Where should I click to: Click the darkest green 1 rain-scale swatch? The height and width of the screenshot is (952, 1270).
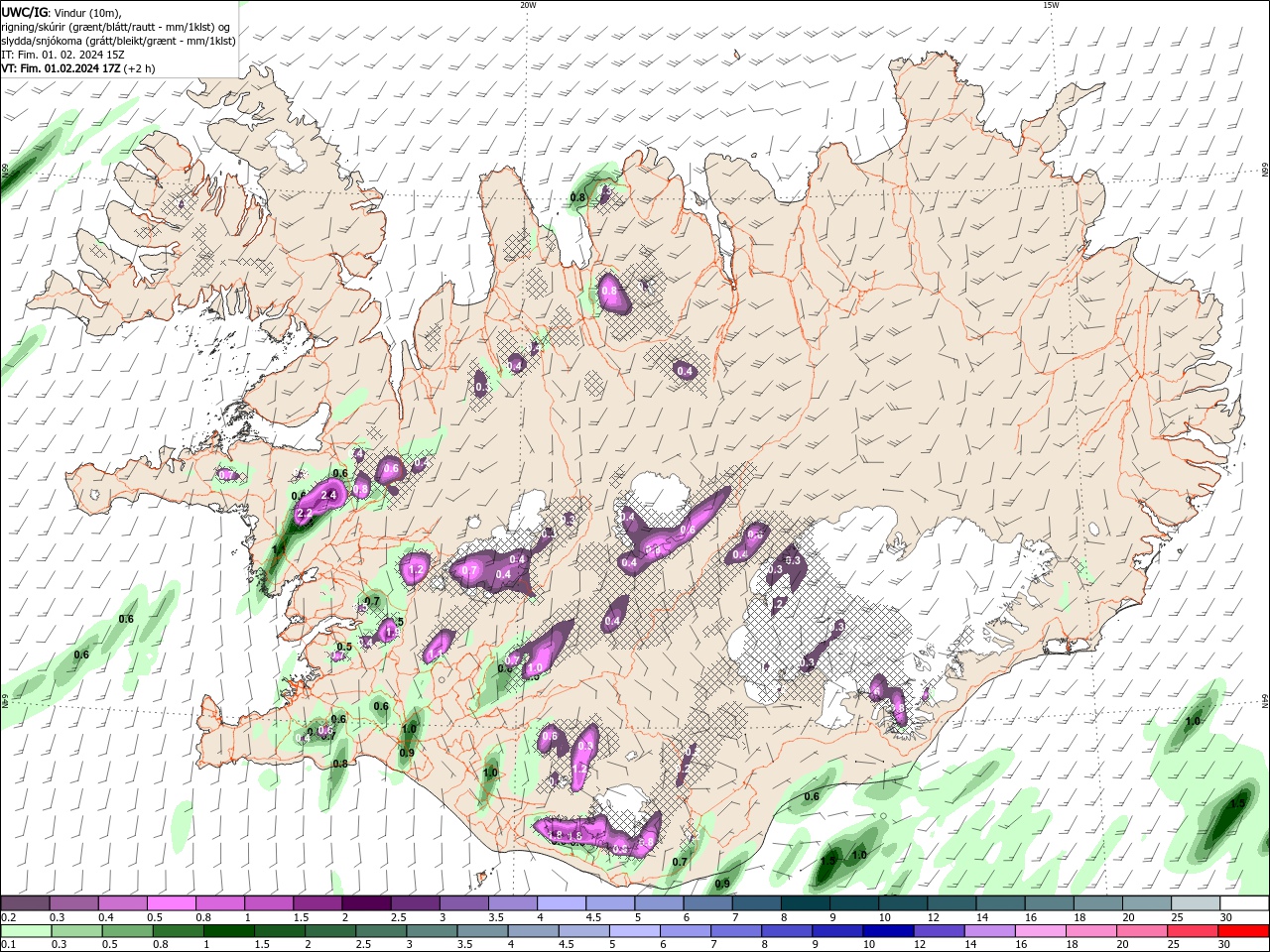click(x=227, y=931)
